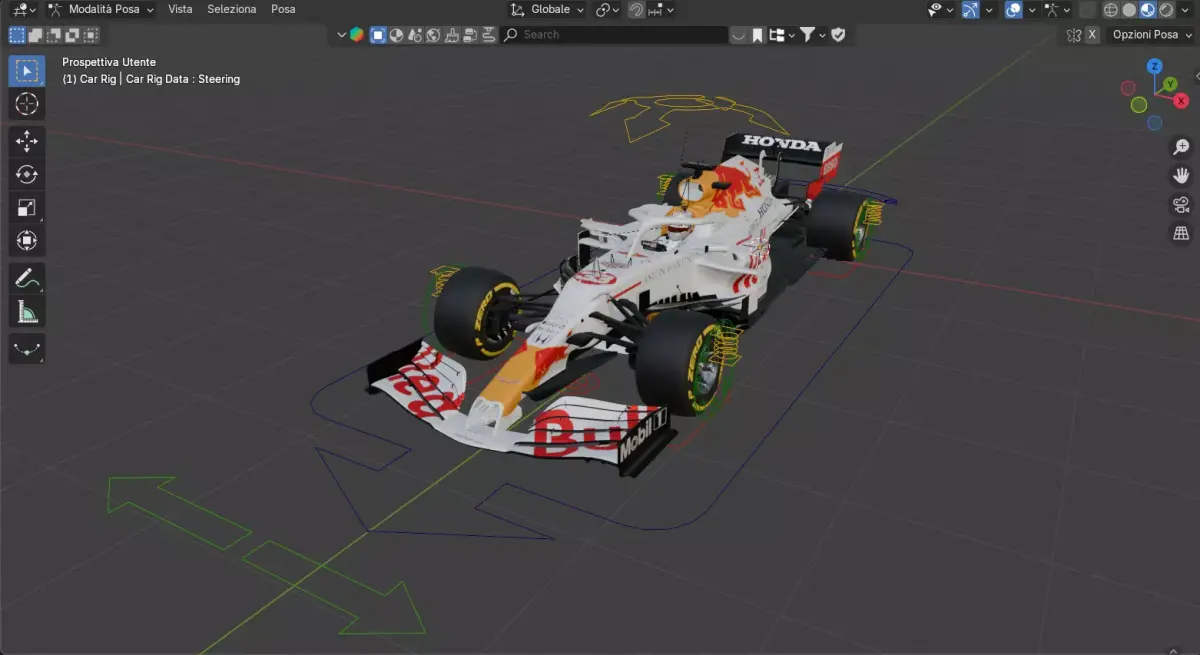Select the Rotate tool
This screenshot has height=655, width=1200.
point(27,174)
